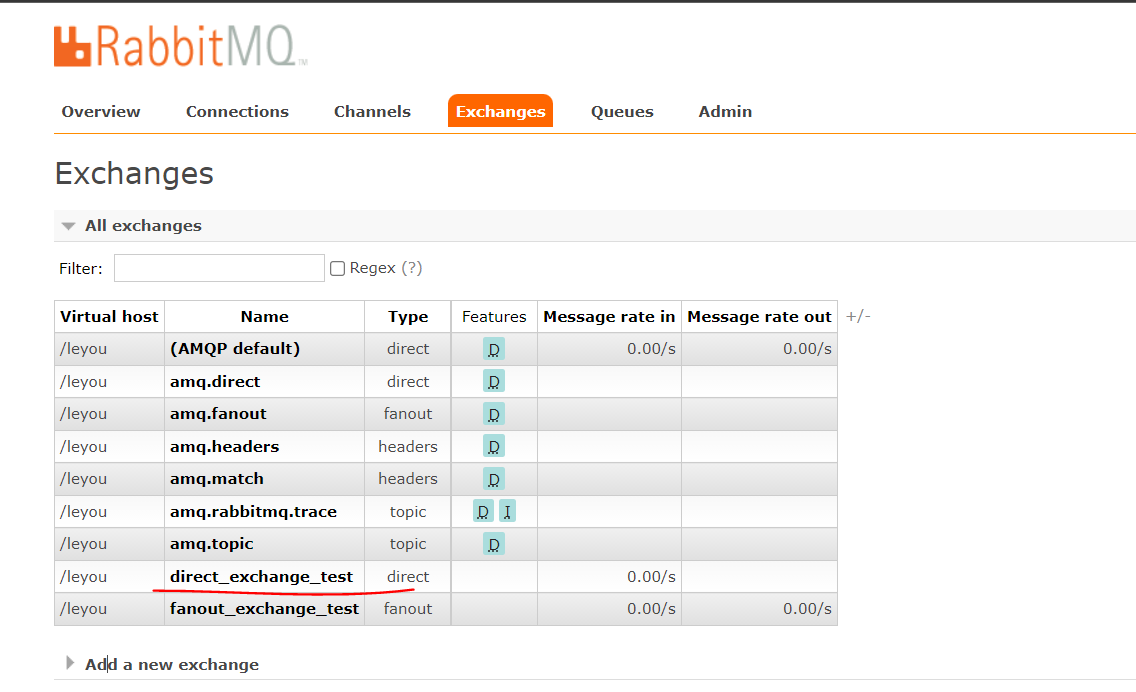Open the amq.topic exchange

(212, 544)
